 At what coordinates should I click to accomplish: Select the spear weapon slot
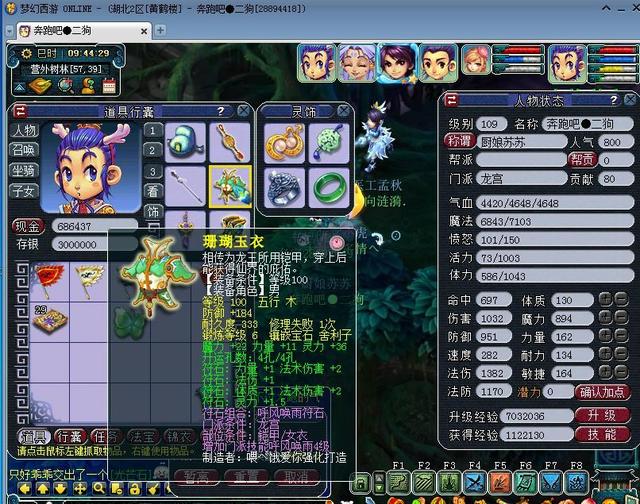185,187
